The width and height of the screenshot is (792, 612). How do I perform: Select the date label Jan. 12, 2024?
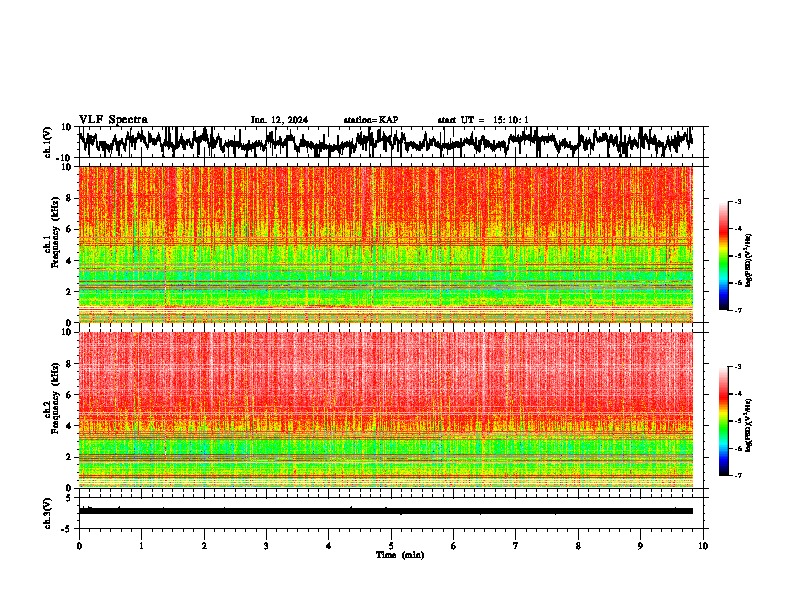pos(279,120)
